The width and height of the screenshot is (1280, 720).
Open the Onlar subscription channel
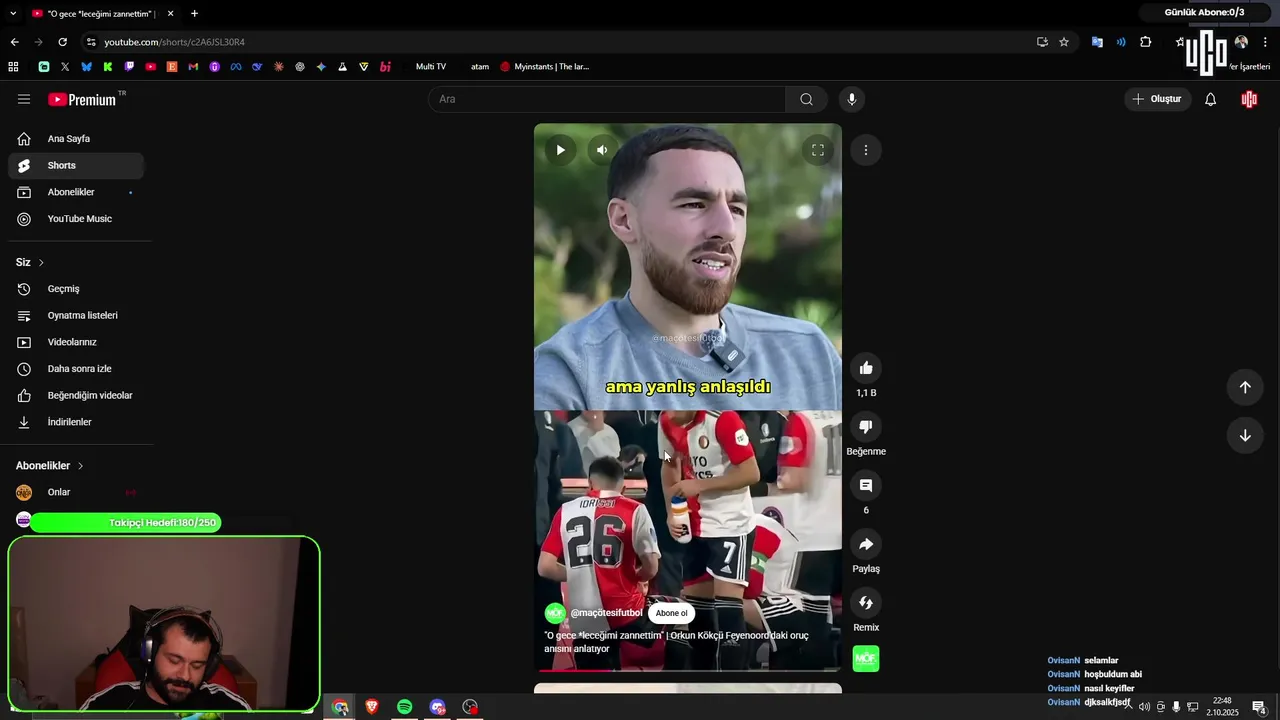(76, 492)
